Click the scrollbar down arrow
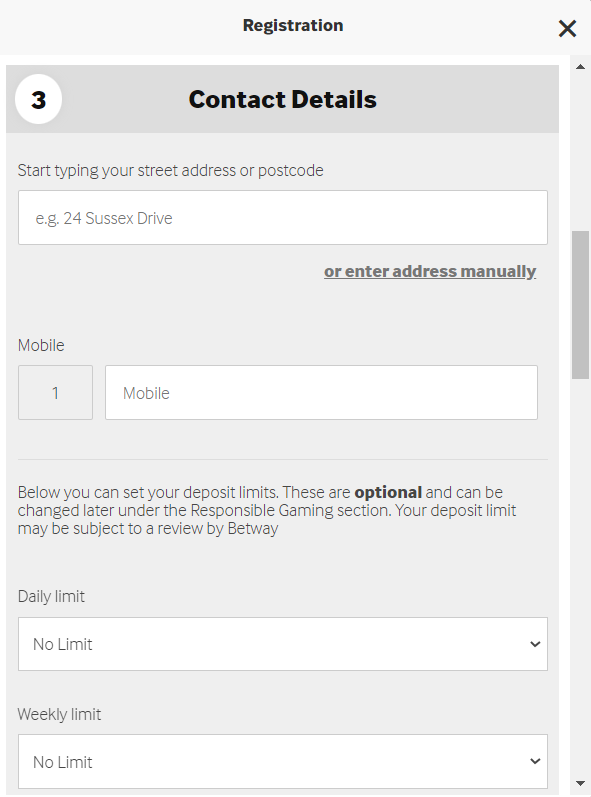This screenshot has height=797, width=591. click(580, 783)
